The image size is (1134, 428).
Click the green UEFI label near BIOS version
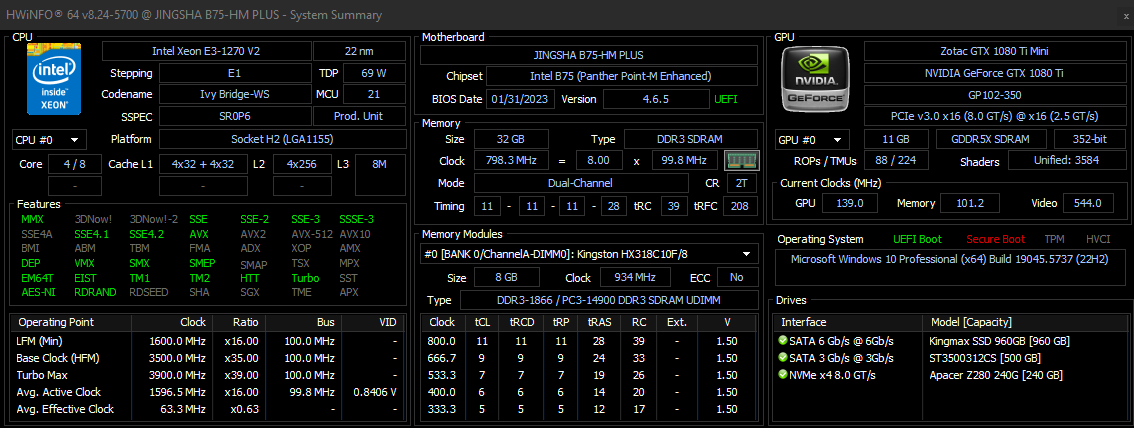[x=726, y=99]
